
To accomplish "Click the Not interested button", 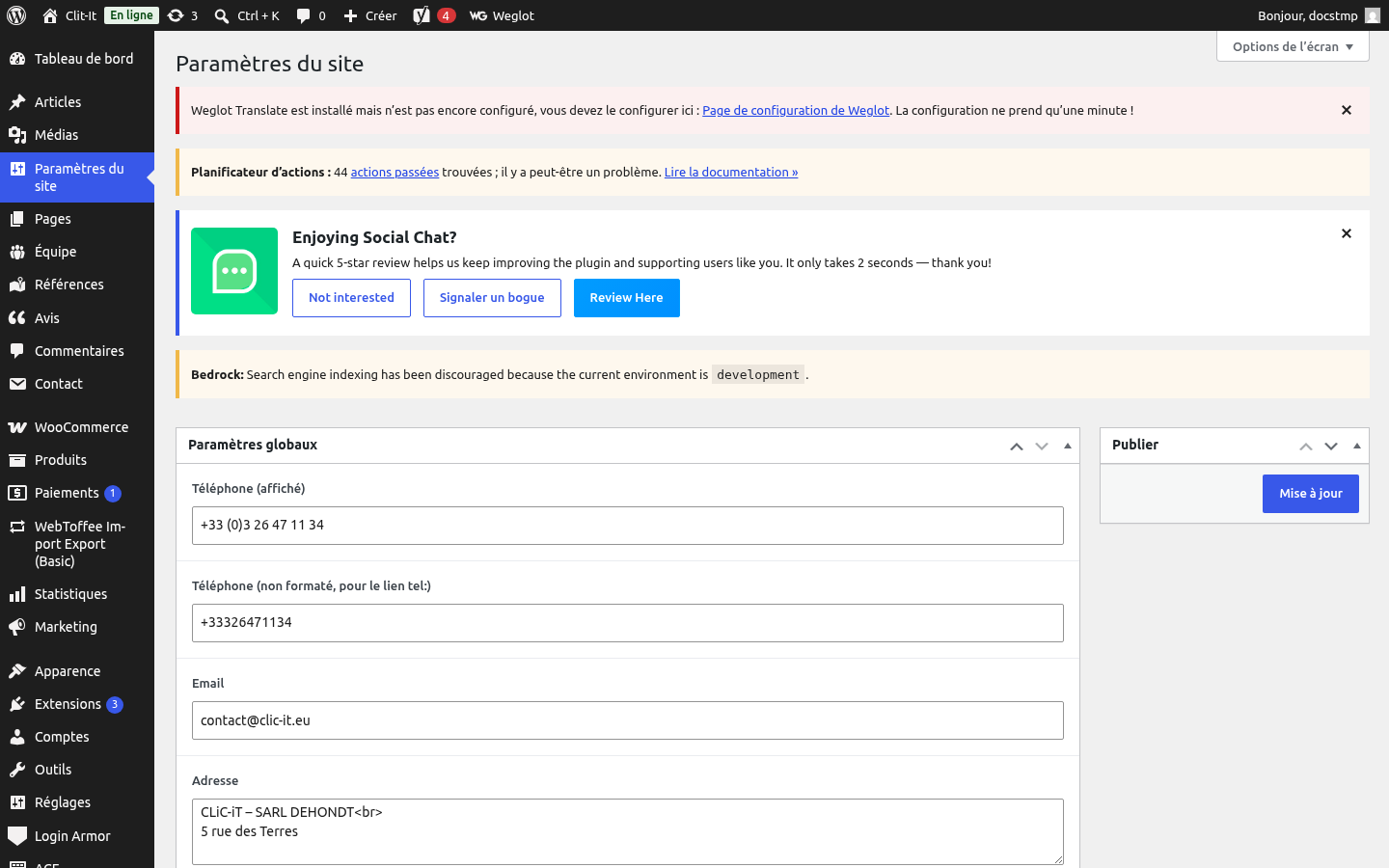I will click(351, 298).
